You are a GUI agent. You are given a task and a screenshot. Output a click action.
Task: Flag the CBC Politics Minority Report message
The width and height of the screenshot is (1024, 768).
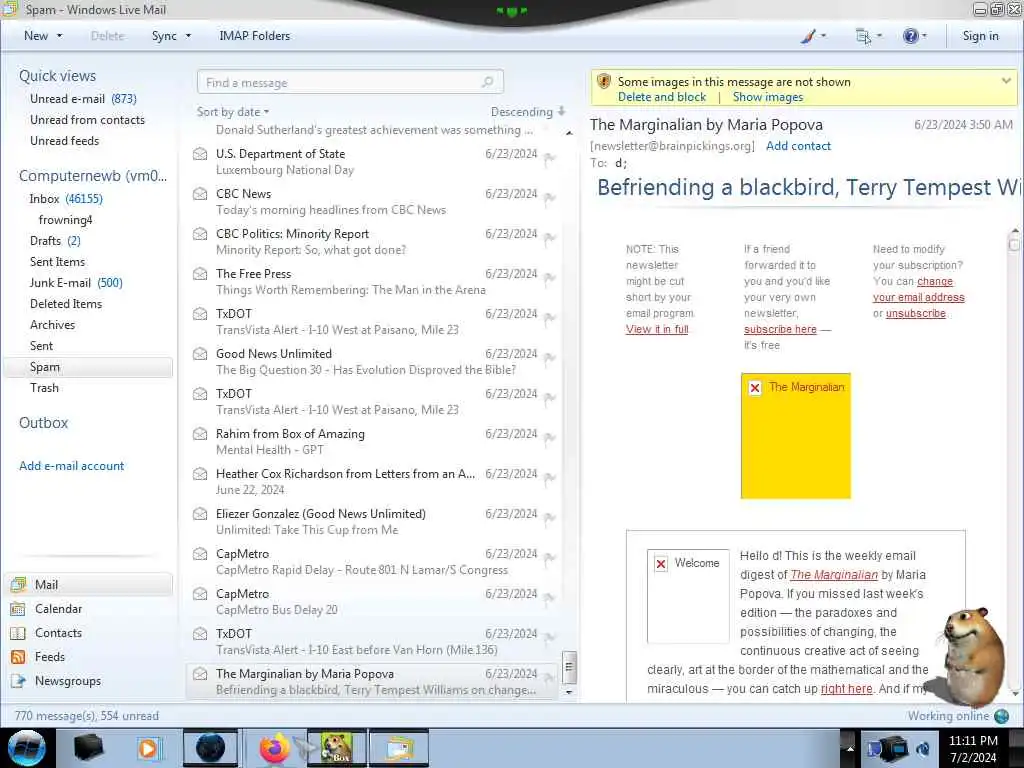click(x=549, y=239)
